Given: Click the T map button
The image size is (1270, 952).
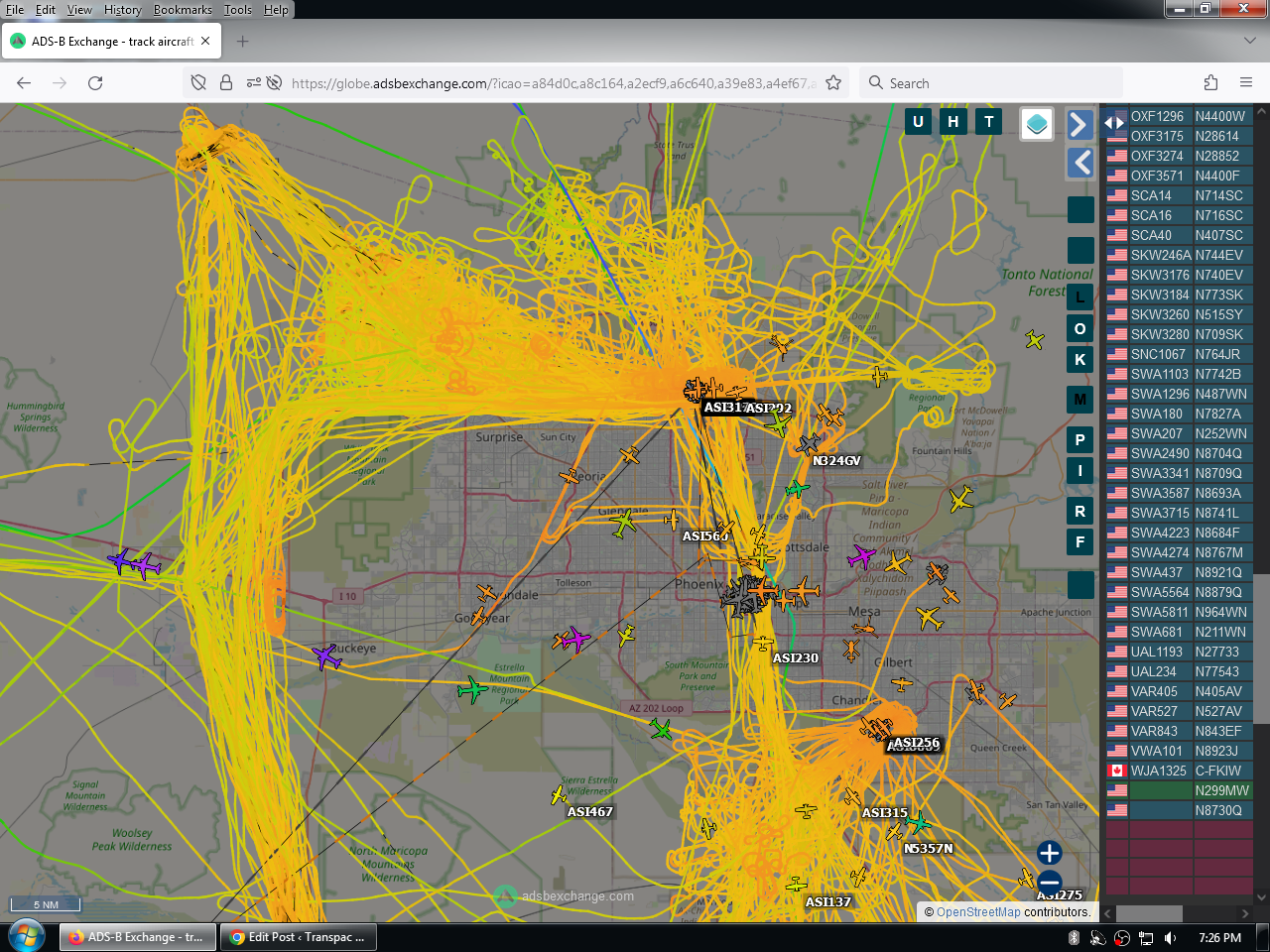Looking at the screenshot, I should point(989,122).
